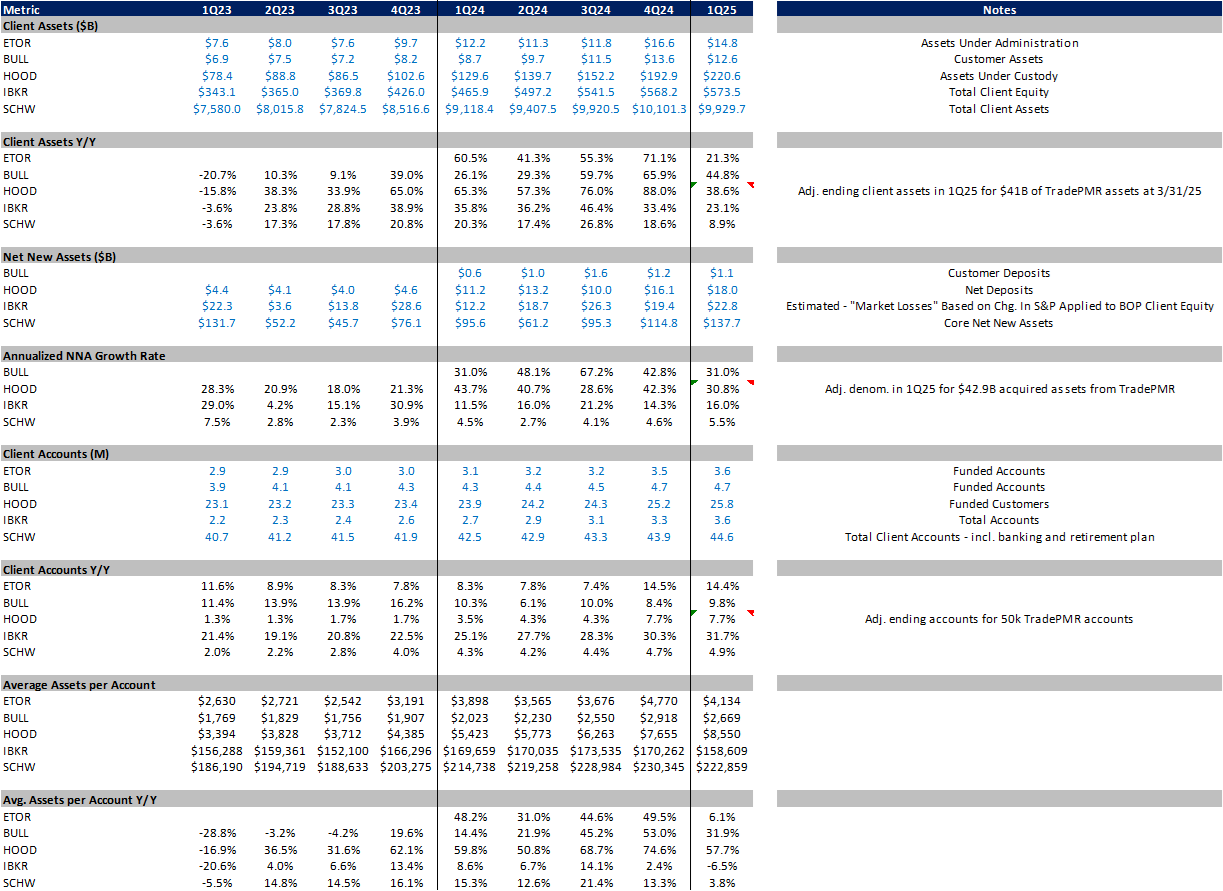This screenshot has width=1223, height=891.
Task: Click IBKR 1Q25 avg assets Y/Y -6.5%
Action: tap(721, 866)
